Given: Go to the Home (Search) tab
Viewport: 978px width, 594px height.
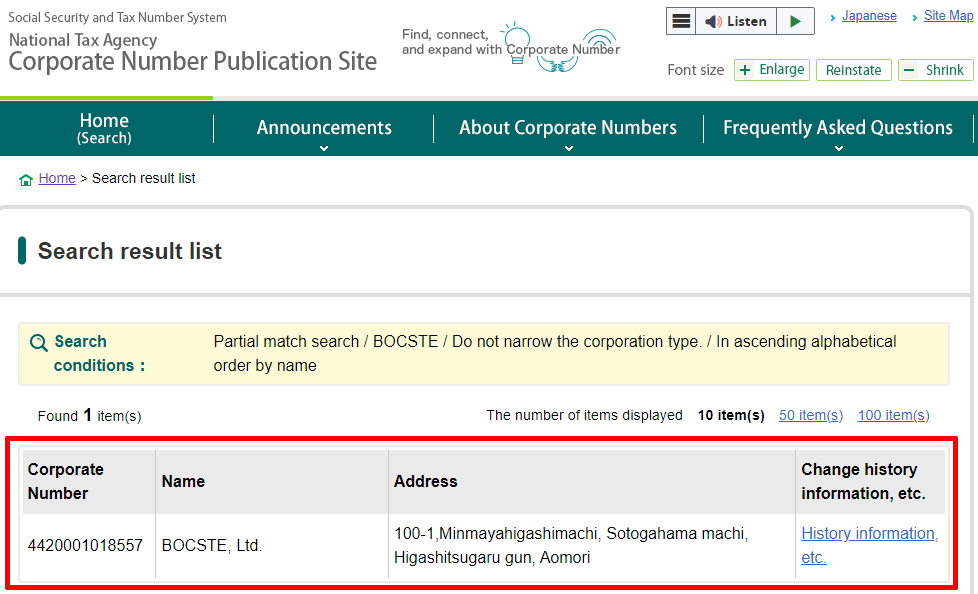Looking at the screenshot, I should 105,128.
